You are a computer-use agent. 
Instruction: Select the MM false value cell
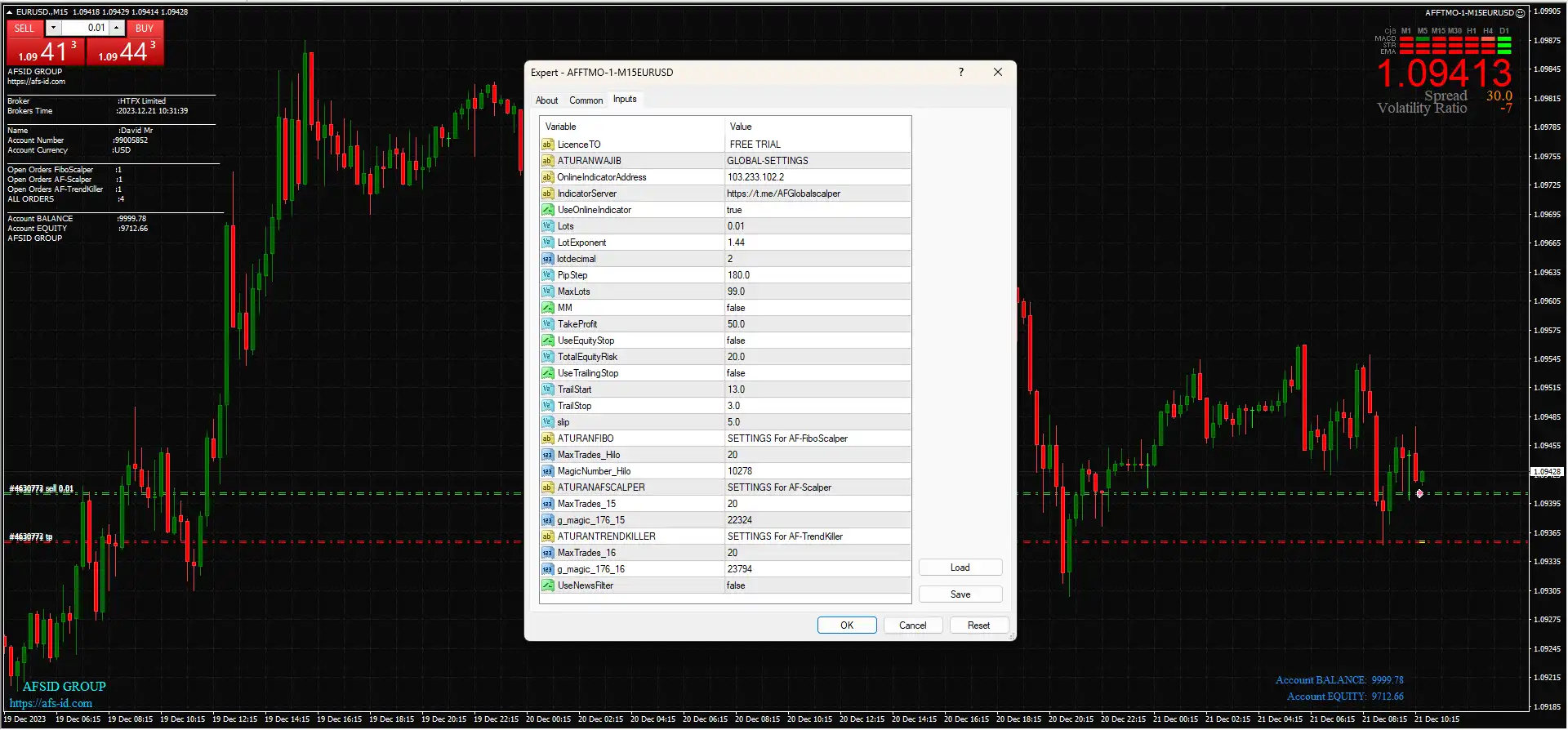pos(817,308)
